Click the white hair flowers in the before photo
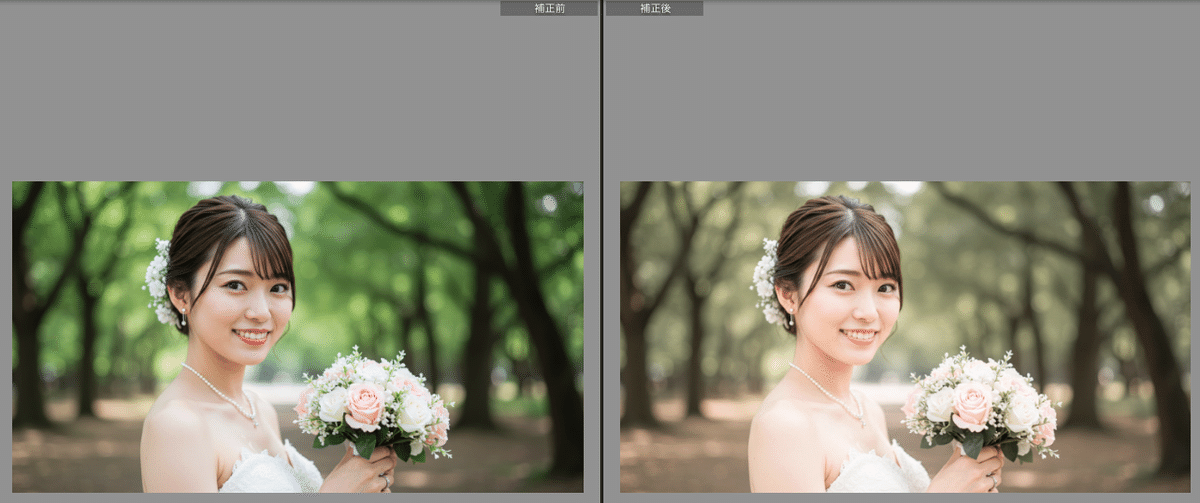1200x503 pixels. (x=158, y=280)
